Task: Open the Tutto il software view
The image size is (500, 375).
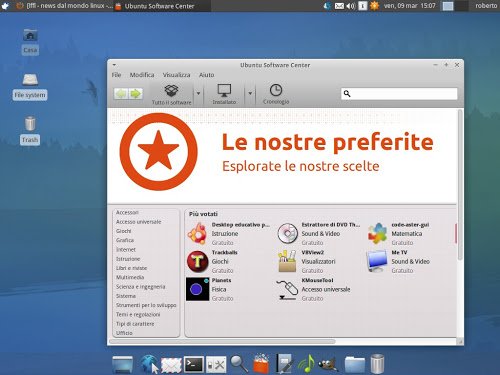Action: 171,94
